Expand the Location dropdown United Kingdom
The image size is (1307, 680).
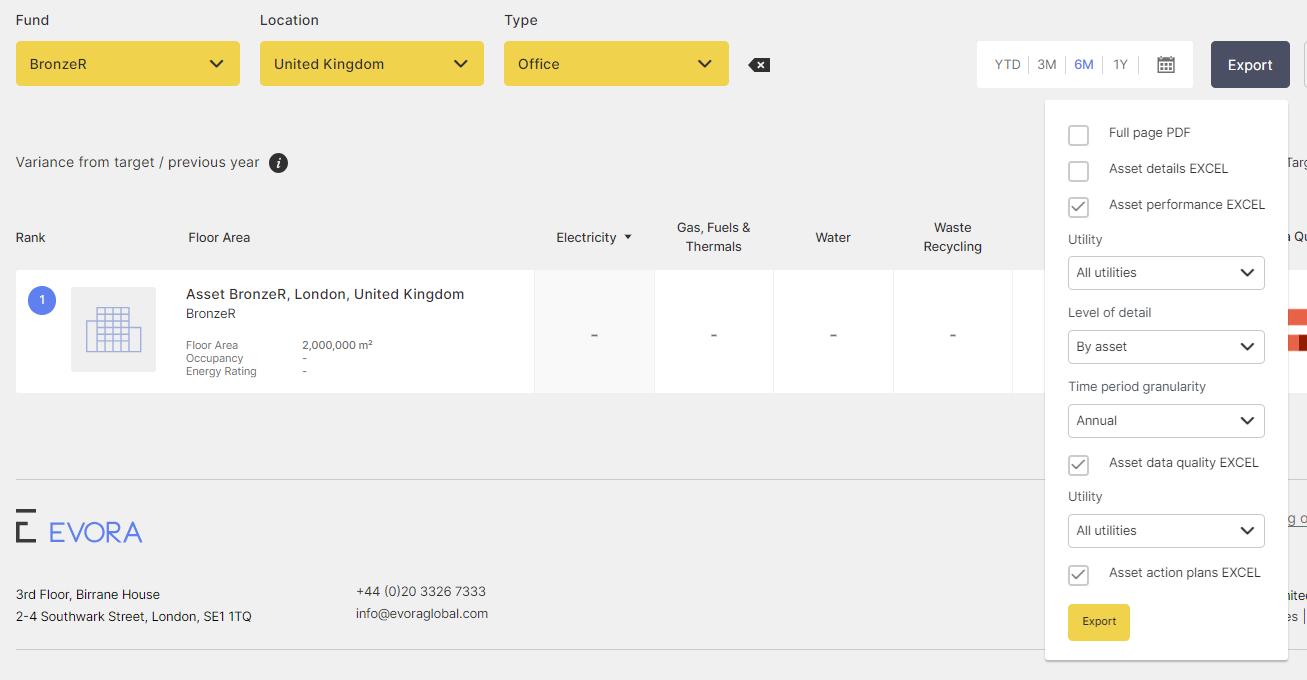point(372,64)
